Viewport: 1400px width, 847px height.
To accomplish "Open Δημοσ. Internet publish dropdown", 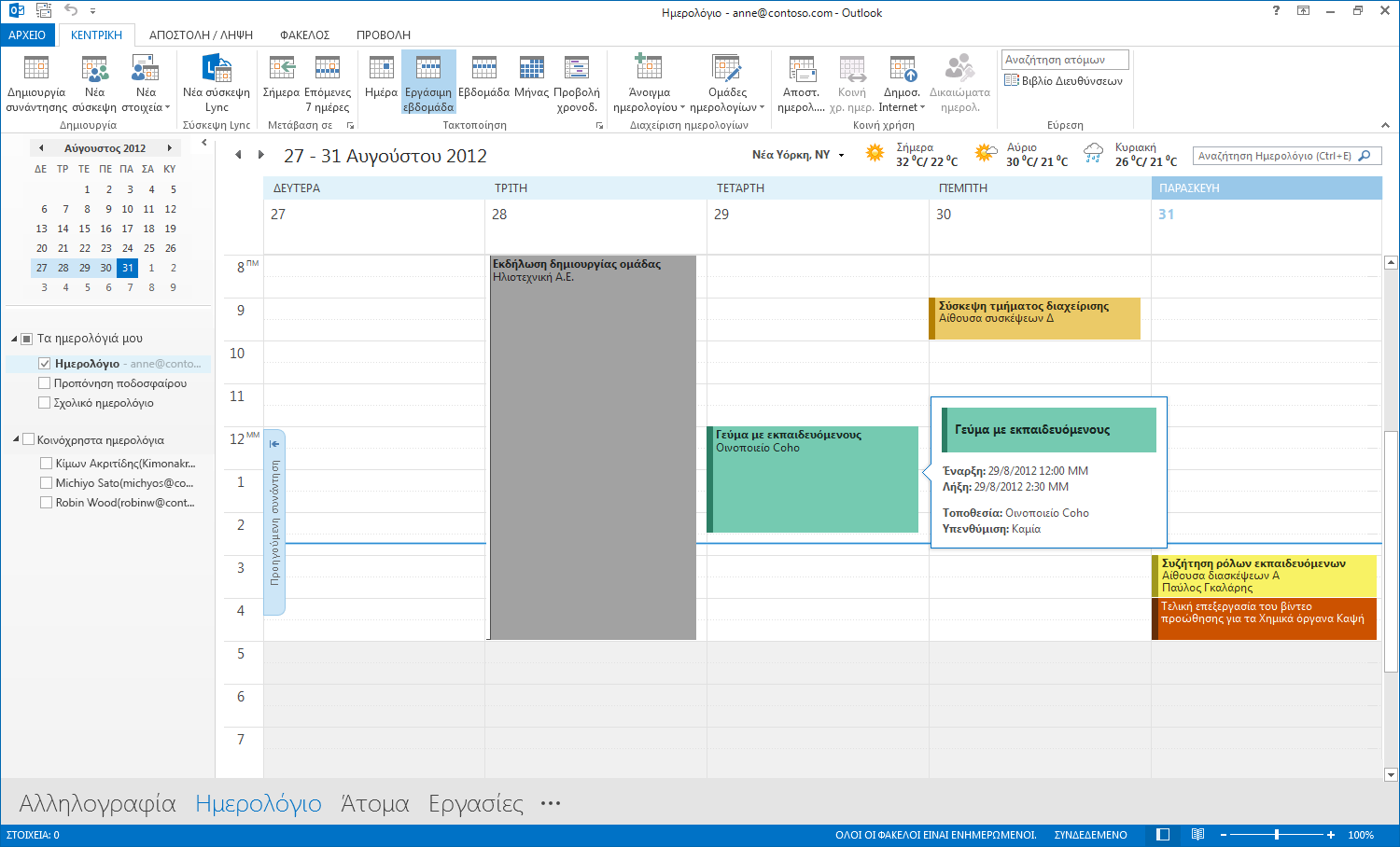I will click(902, 83).
